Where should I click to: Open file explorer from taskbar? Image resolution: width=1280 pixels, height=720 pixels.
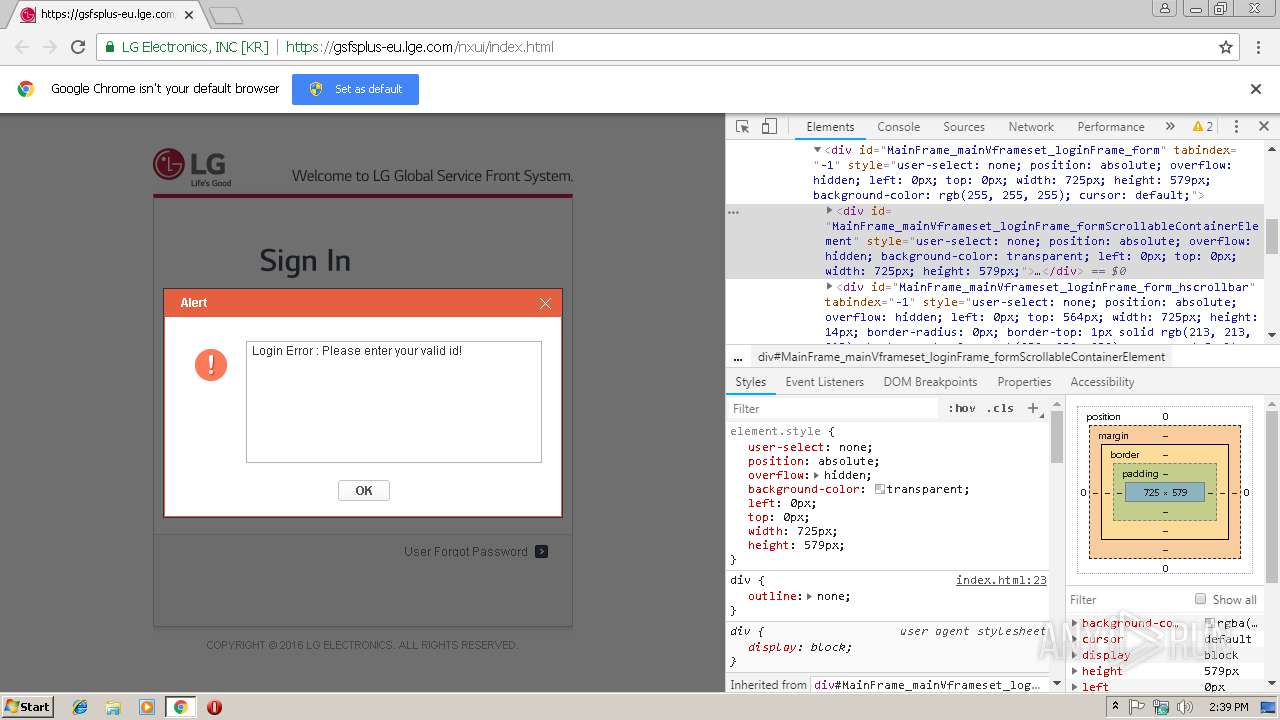coord(113,707)
